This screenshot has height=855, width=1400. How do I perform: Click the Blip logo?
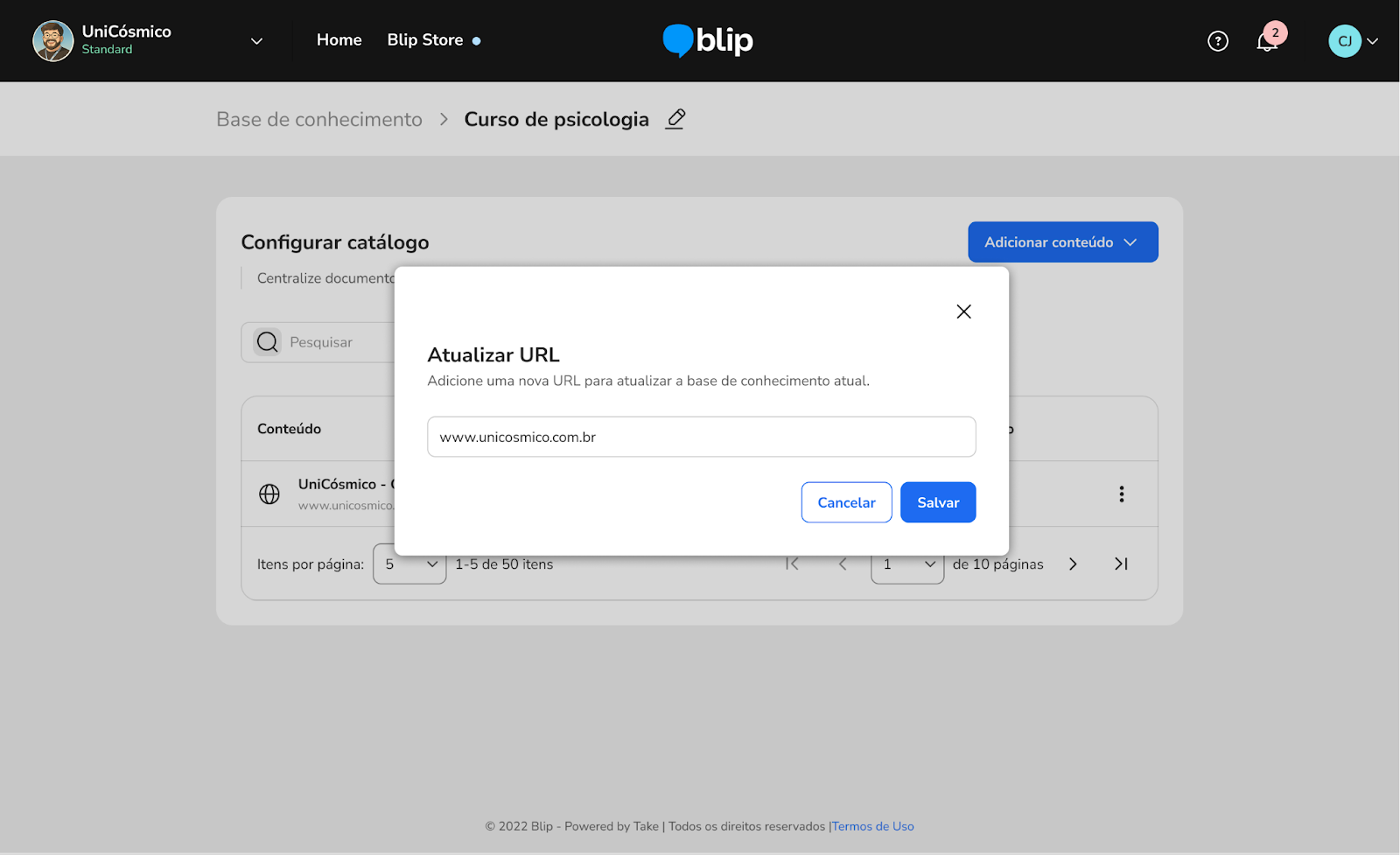[x=708, y=40]
